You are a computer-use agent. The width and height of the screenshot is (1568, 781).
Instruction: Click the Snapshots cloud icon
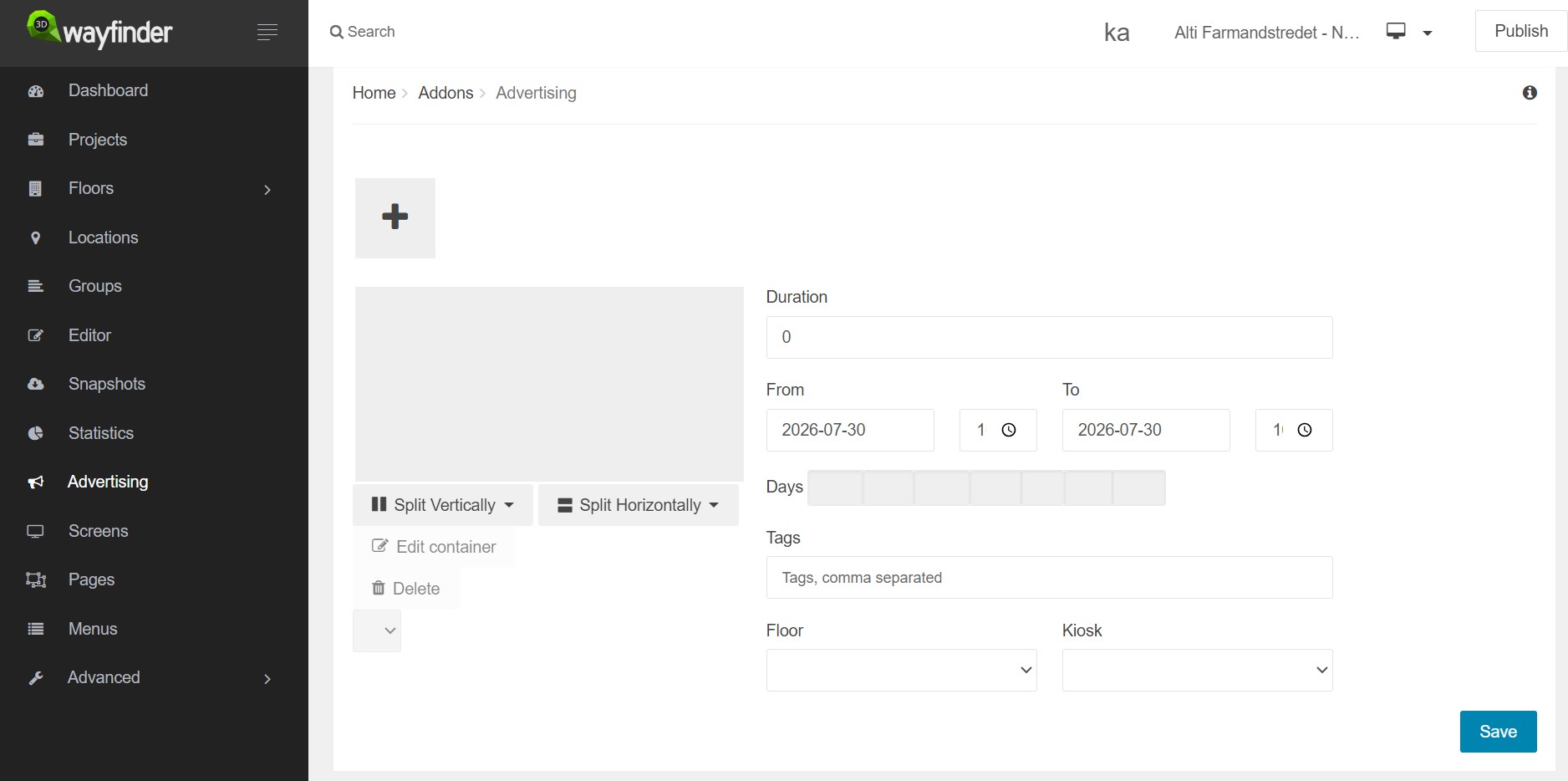tap(36, 384)
